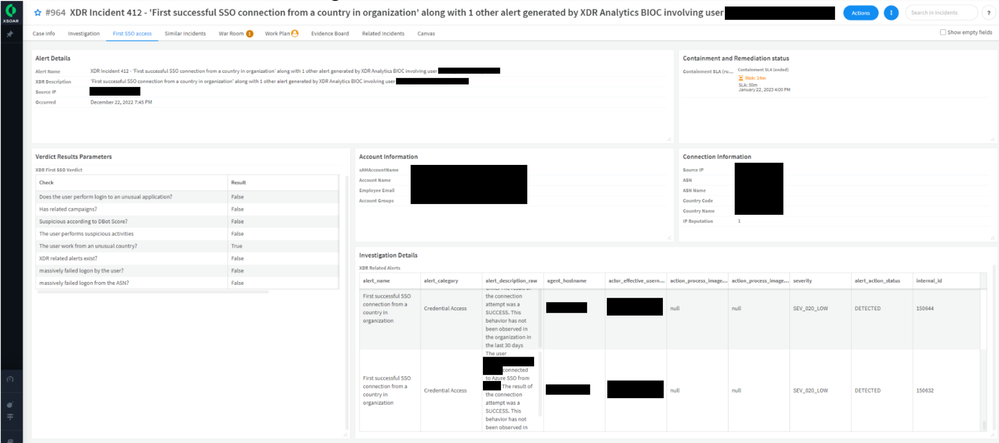Click the SLA date January 22, 2023 4:00 PM
The image size is (999, 443).
[x=764, y=90]
